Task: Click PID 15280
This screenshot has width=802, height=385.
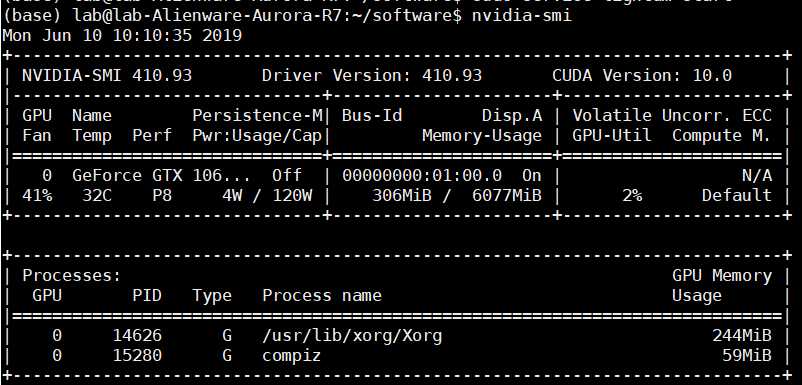Action: [137, 355]
